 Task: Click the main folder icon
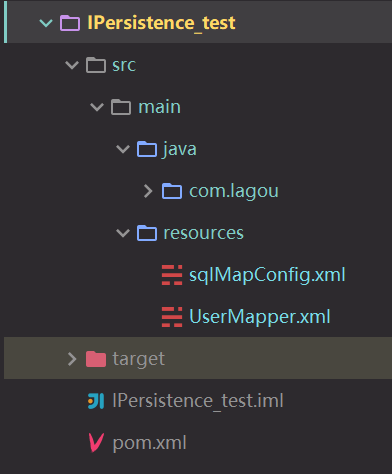point(121,107)
